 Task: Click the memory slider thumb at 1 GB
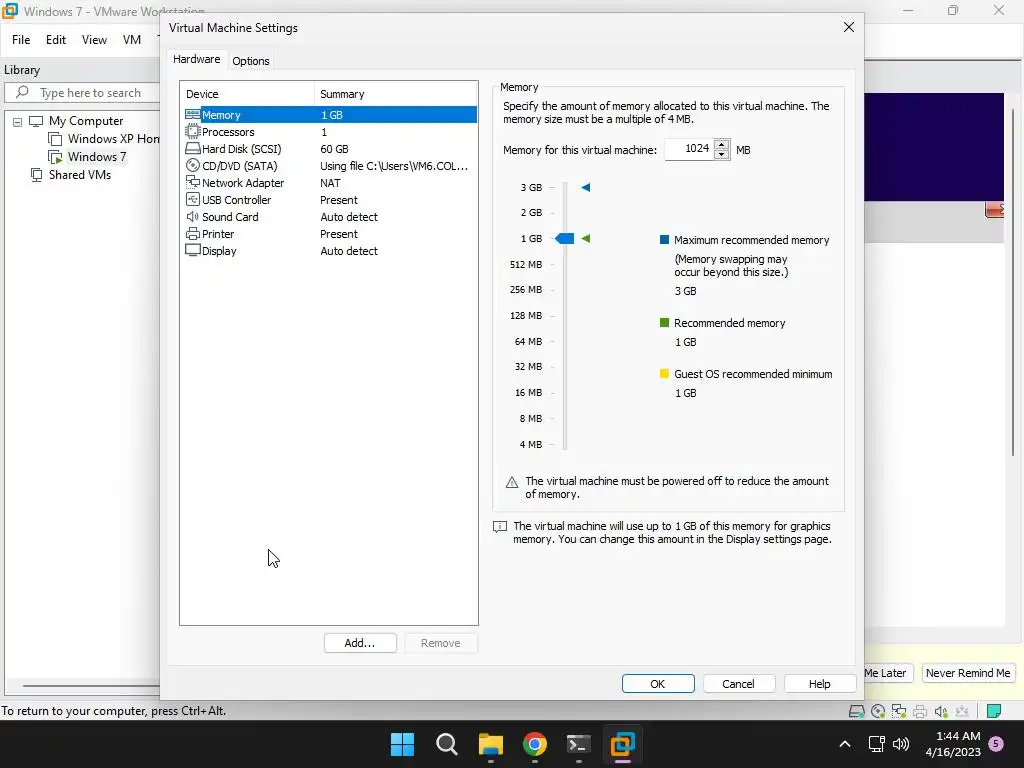pyautogui.click(x=564, y=238)
